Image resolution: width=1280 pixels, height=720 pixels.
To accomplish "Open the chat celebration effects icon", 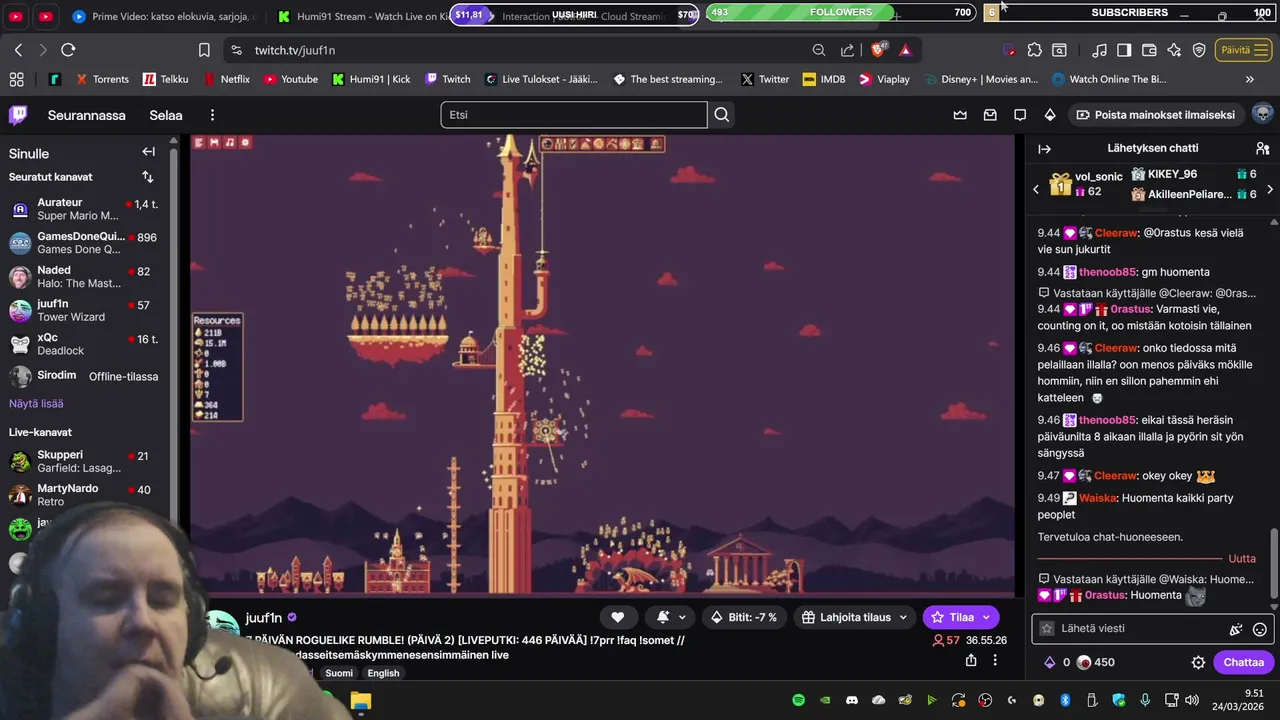I will [x=1236, y=629].
